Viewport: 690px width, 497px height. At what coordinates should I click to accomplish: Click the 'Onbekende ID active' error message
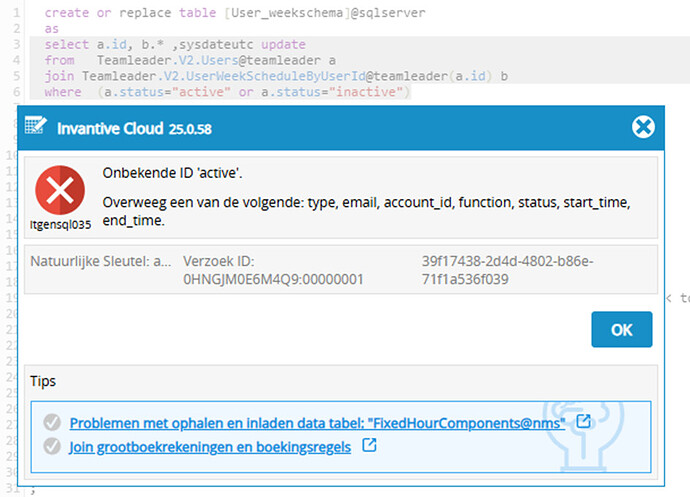pos(172,173)
